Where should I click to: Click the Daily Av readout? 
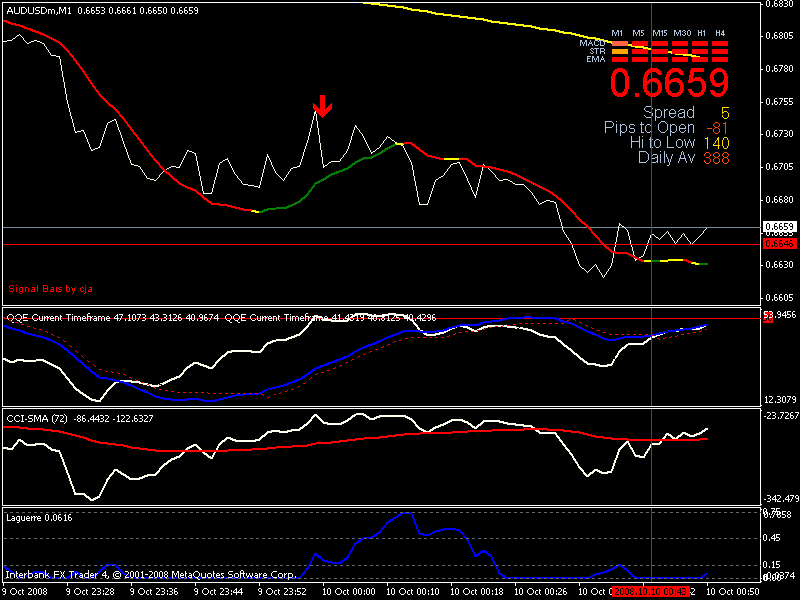coord(666,158)
